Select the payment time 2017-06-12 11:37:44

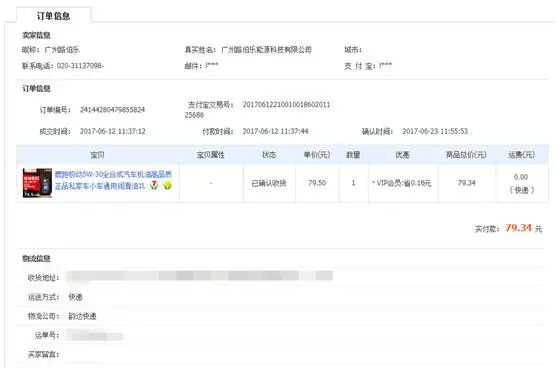[x=275, y=131]
